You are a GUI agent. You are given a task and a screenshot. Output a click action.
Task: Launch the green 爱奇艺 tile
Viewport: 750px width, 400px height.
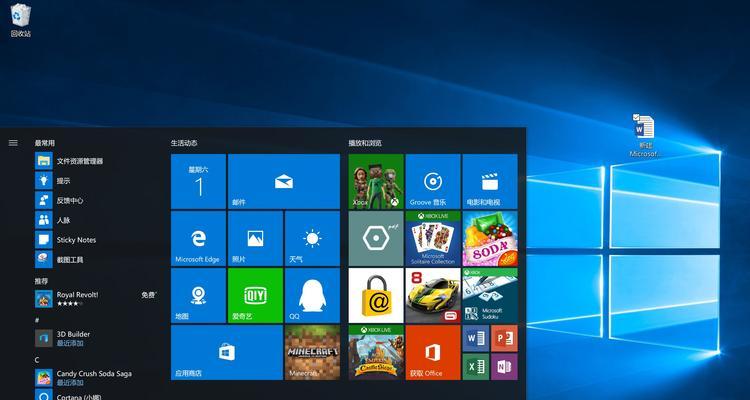pos(255,295)
